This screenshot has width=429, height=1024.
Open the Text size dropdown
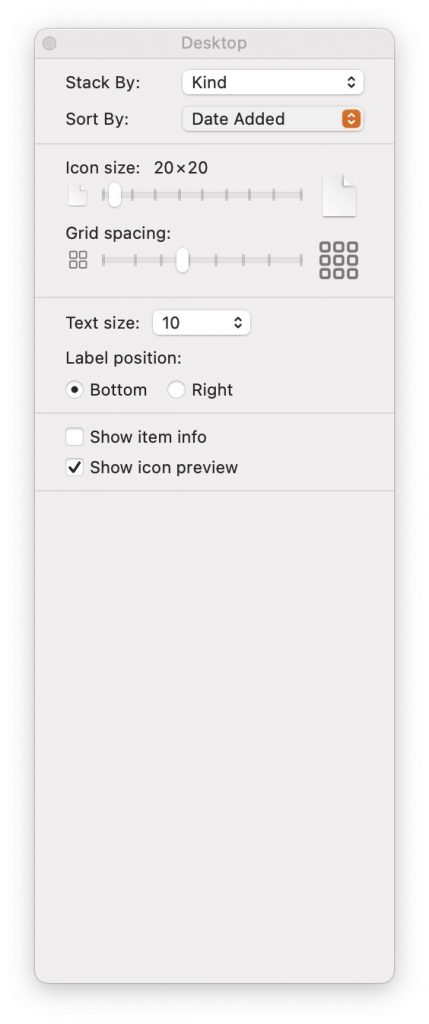point(201,323)
